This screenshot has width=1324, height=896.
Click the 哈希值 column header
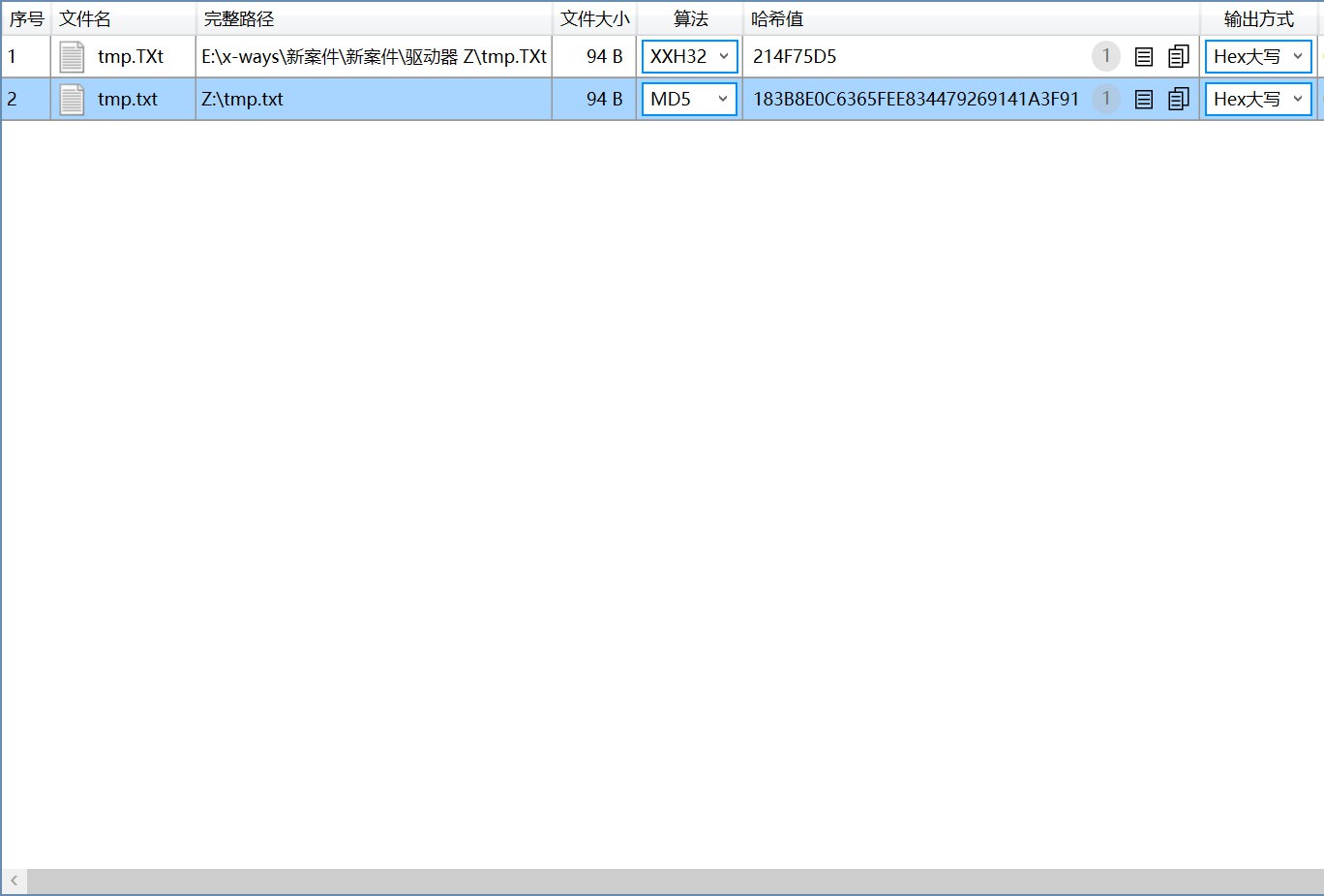pyautogui.click(x=777, y=19)
